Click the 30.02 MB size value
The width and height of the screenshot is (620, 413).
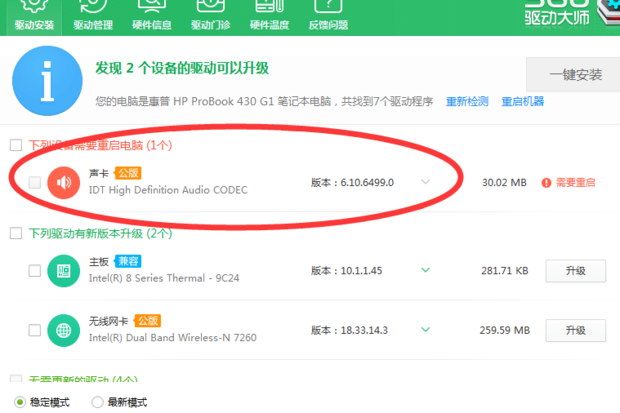pos(504,183)
